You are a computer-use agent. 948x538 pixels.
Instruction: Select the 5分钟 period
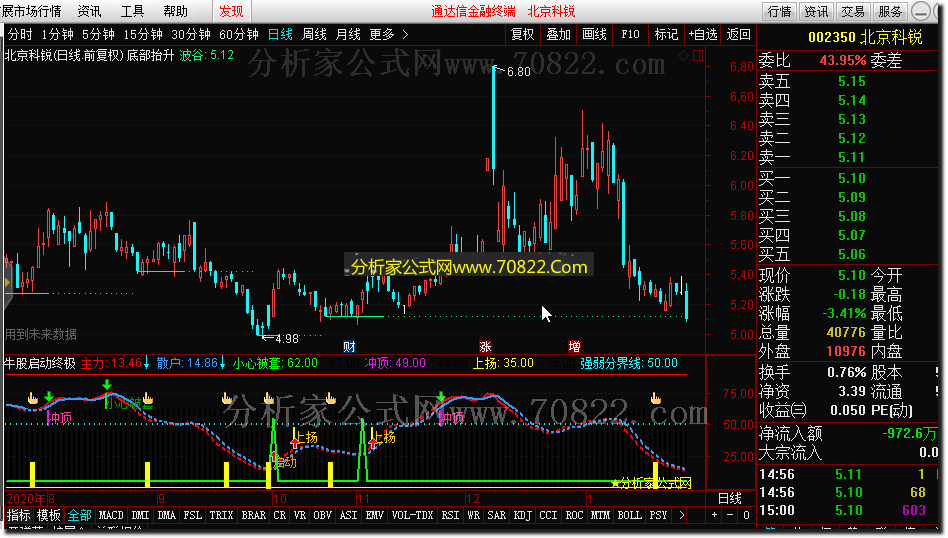(99, 34)
